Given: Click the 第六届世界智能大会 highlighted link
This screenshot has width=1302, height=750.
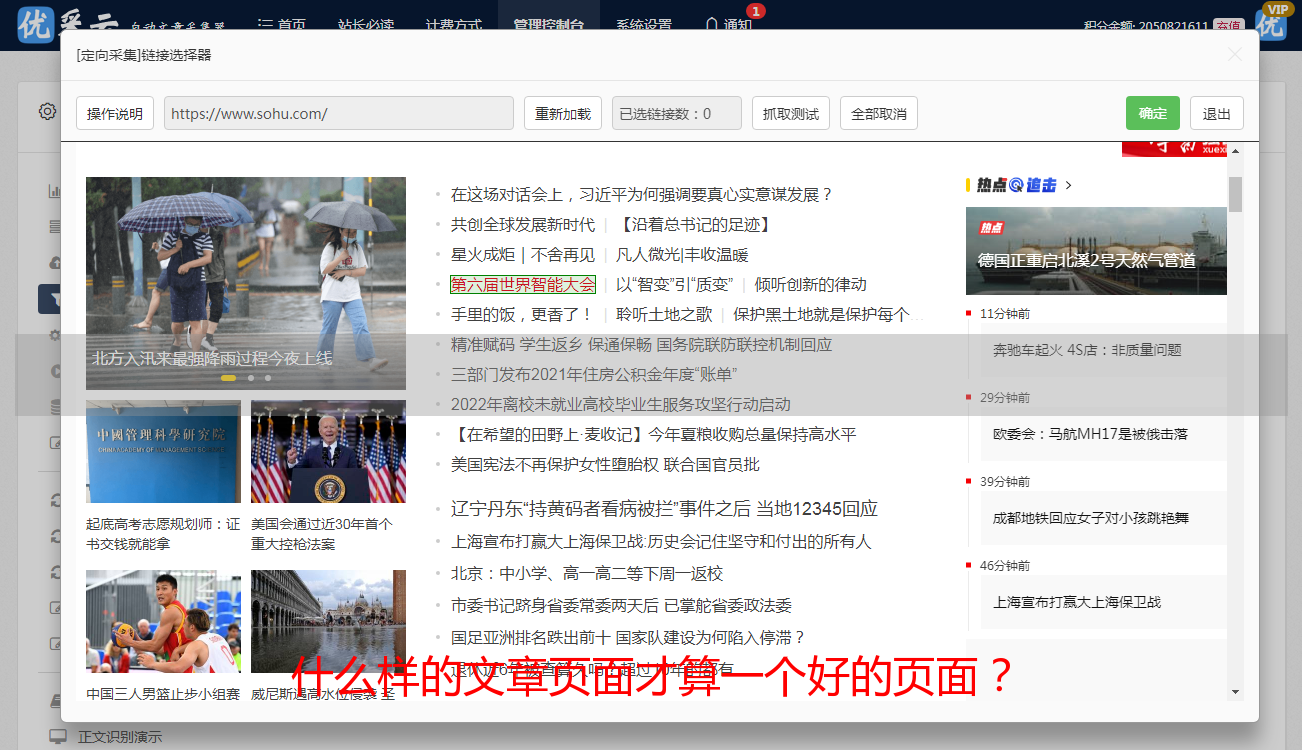Looking at the screenshot, I should [x=522, y=284].
